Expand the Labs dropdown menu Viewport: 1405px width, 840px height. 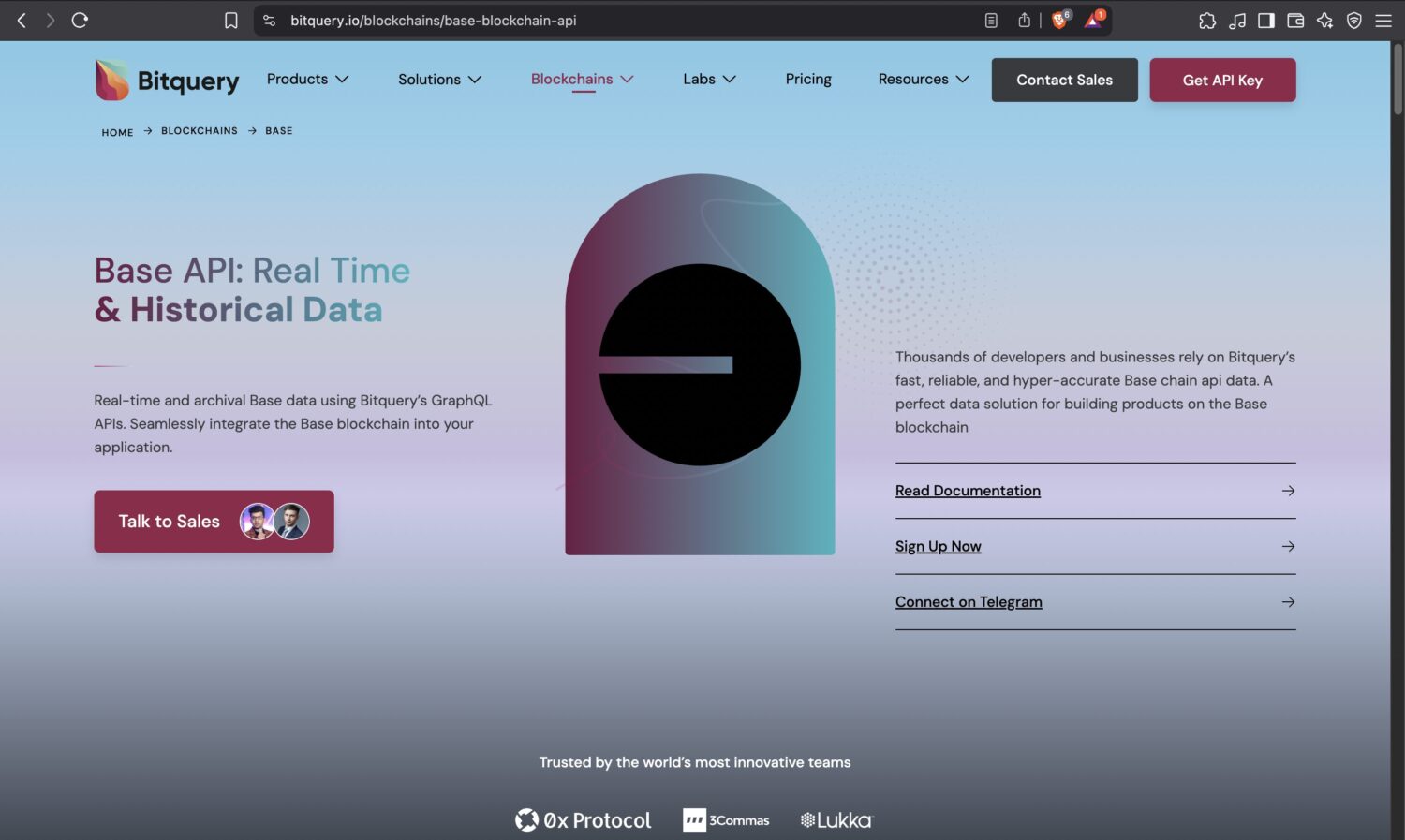pyautogui.click(x=709, y=80)
